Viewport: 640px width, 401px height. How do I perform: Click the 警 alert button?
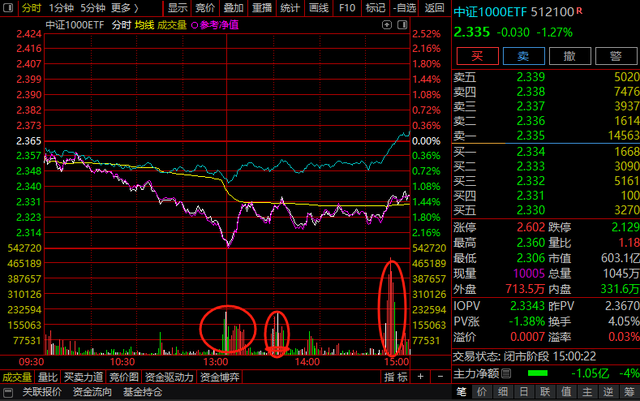click(616, 56)
